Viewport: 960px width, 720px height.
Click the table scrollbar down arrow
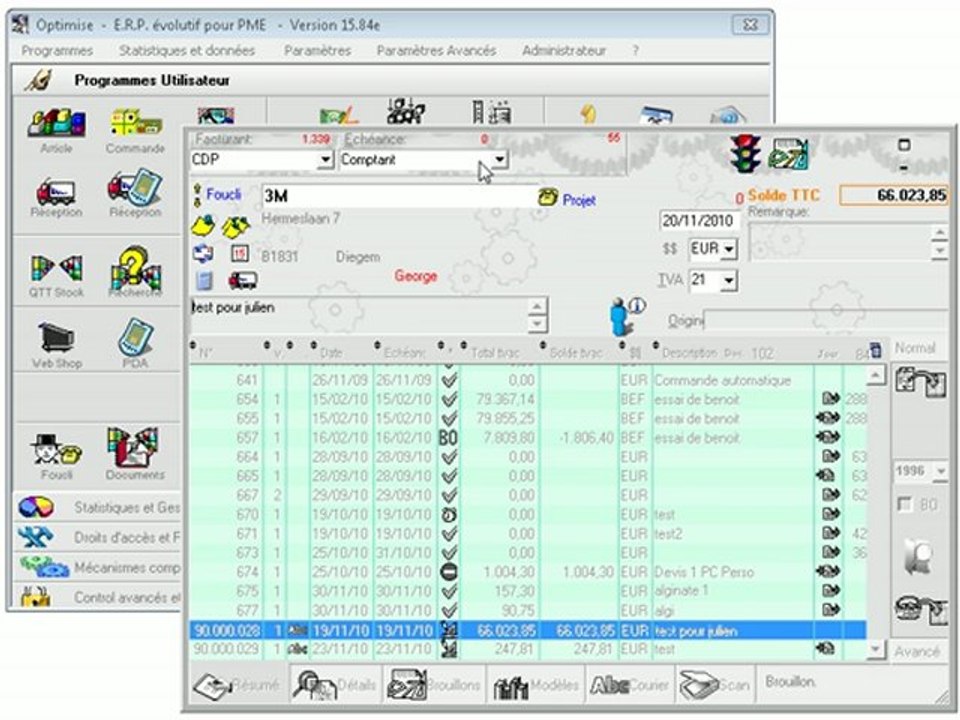(876, 649)
